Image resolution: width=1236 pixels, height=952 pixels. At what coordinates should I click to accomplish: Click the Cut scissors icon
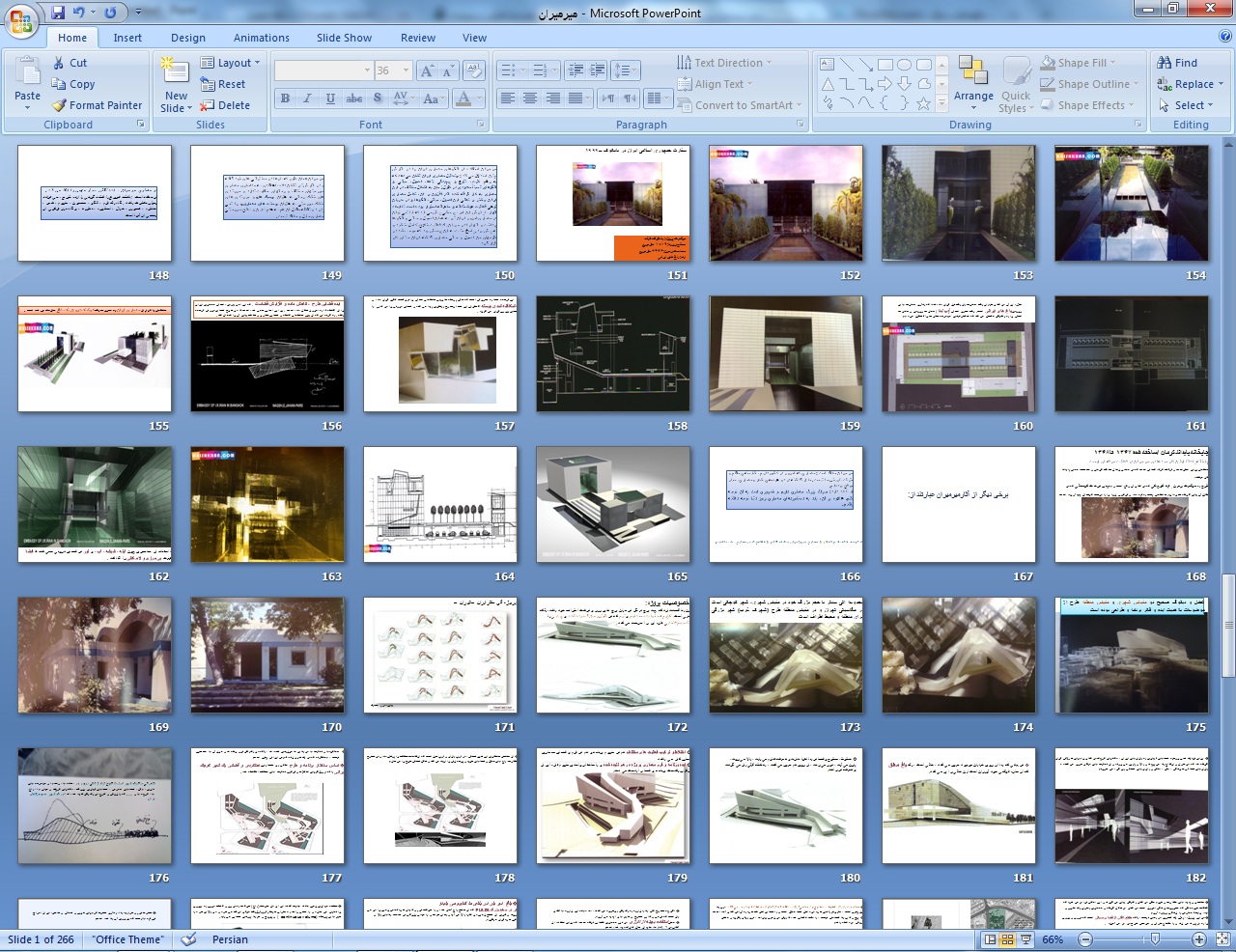(x=59, y=63)
